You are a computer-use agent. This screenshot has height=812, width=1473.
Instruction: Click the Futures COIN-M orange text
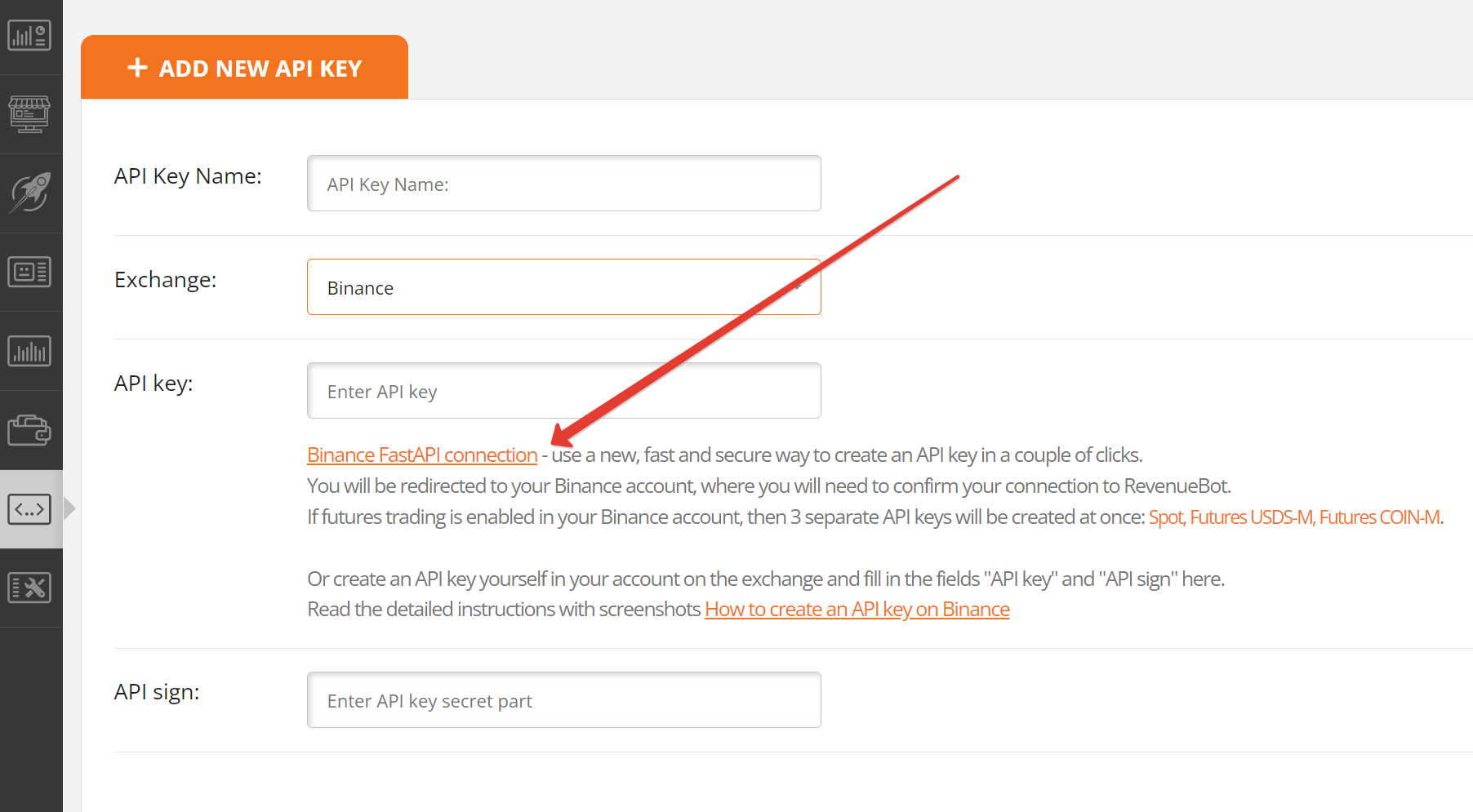[1379, 517]
